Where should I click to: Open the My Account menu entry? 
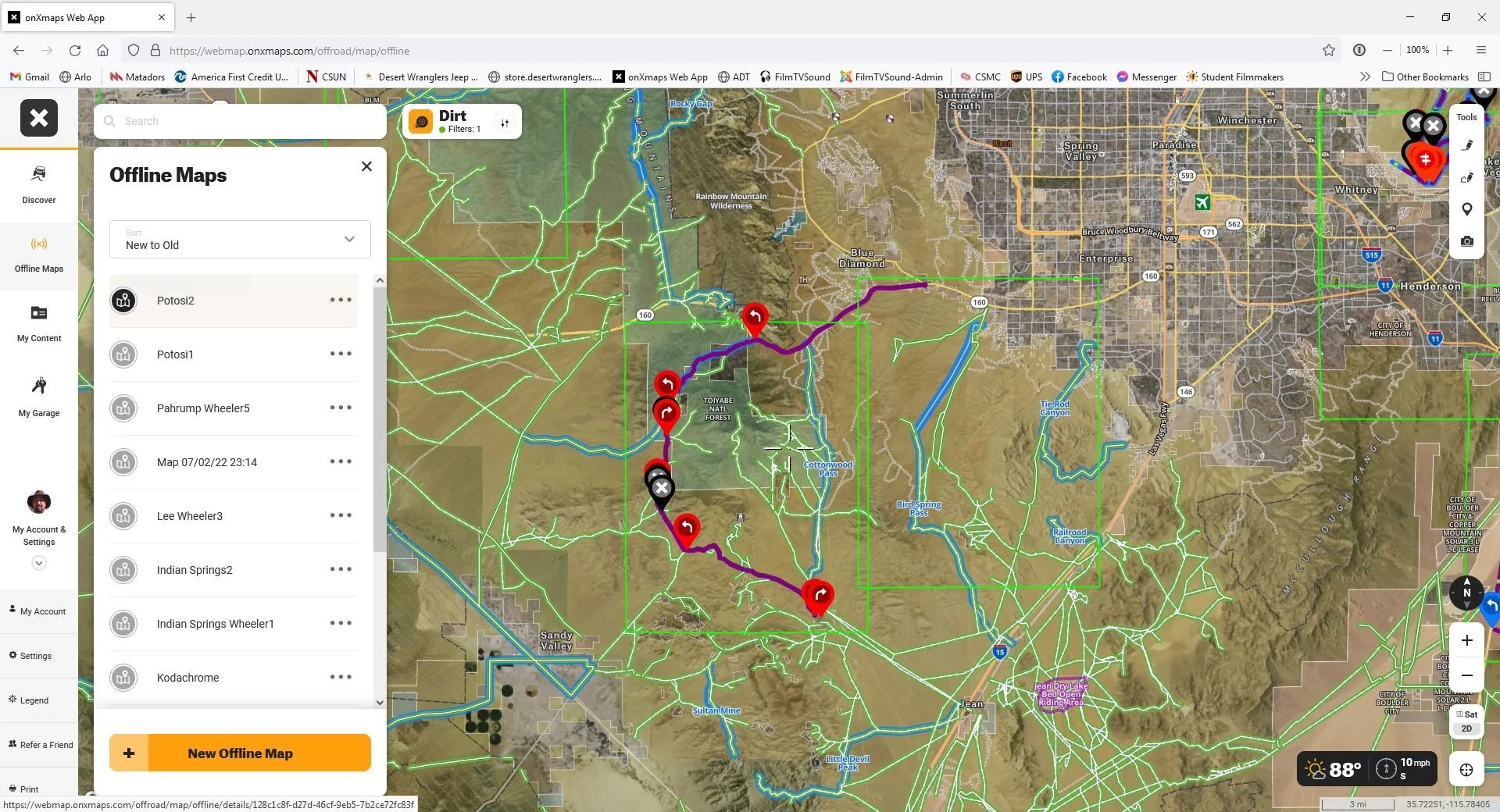(39, 611)
